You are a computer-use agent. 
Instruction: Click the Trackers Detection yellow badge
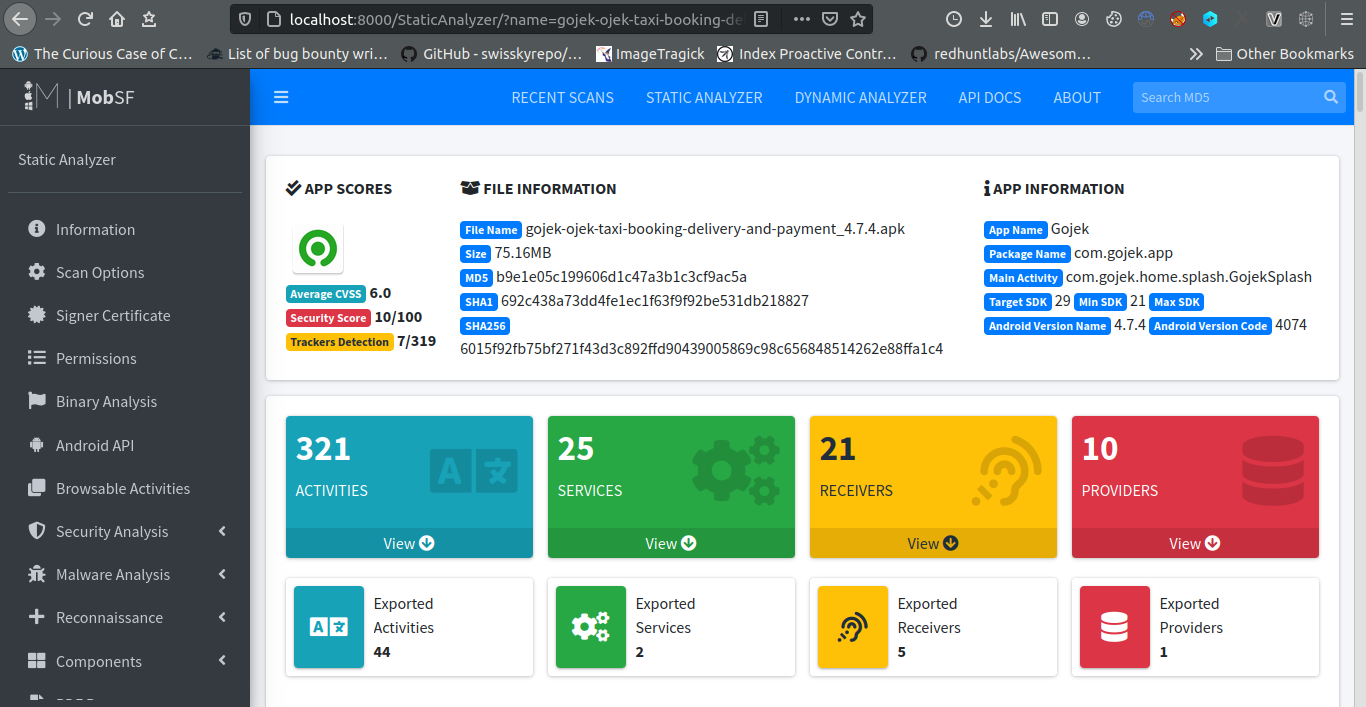340,342
